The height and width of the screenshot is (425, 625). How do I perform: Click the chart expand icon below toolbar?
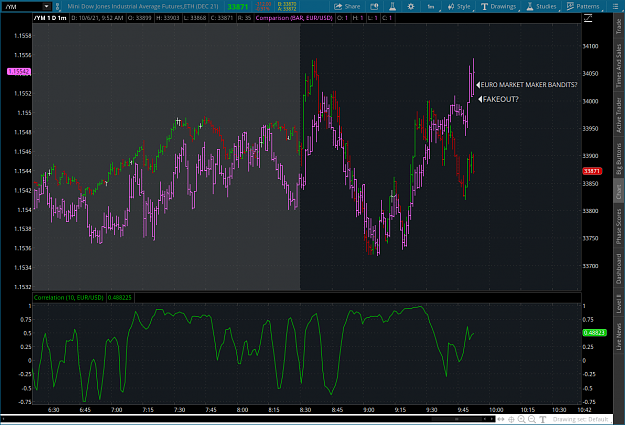[x=588, y=18]
